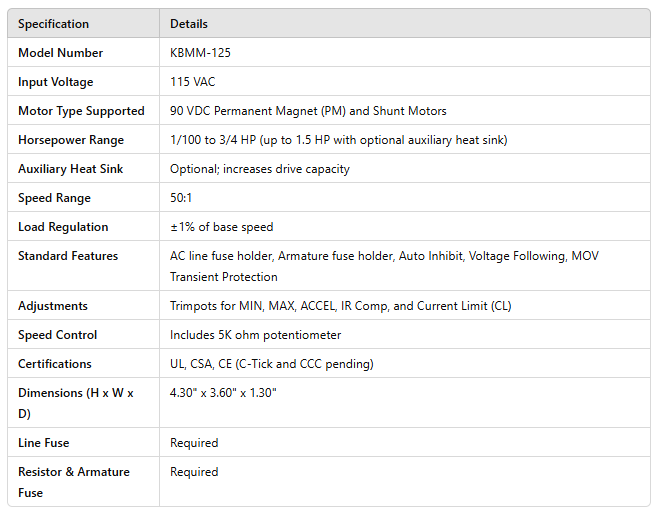Select the Trimpots adjustments description
This screenshot has height=515, width=662.
click(x=340, y=306)
